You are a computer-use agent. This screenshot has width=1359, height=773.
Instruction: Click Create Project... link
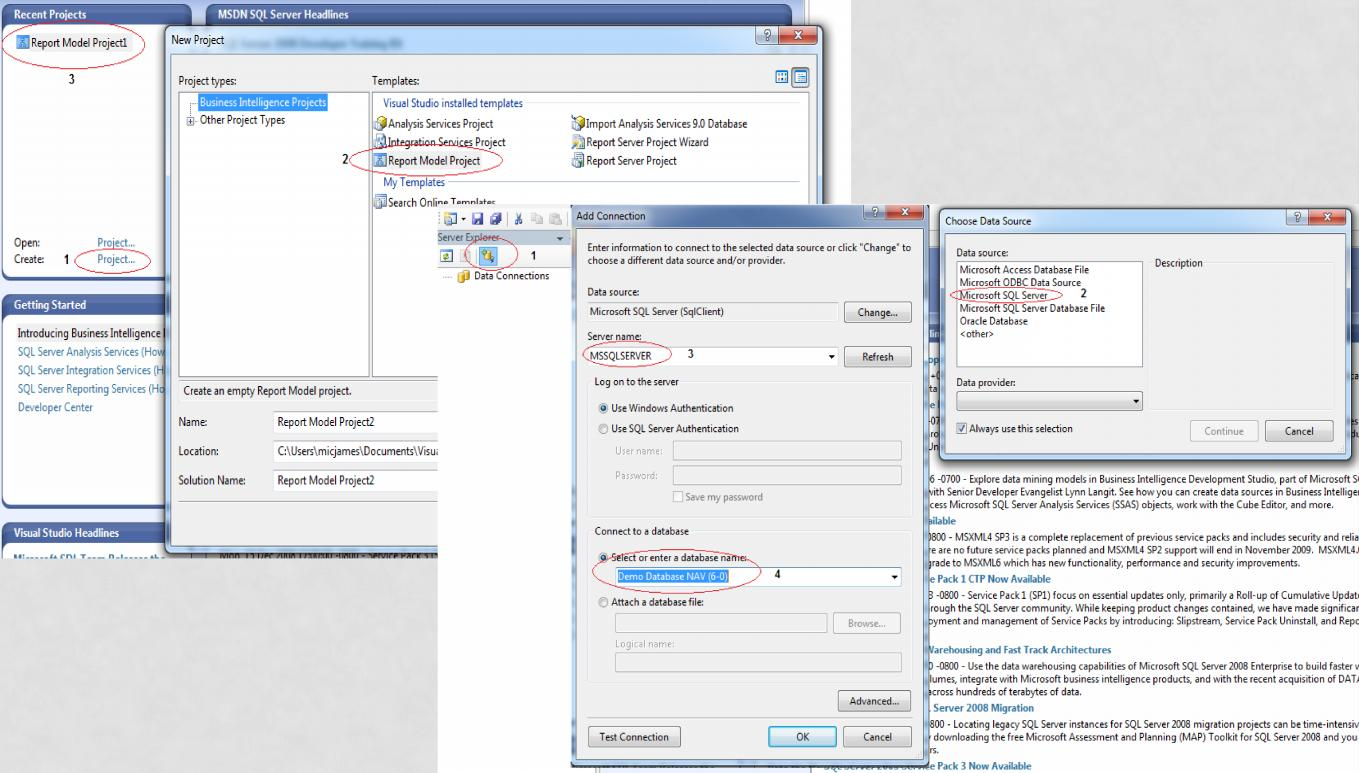(x=116, y=258)
